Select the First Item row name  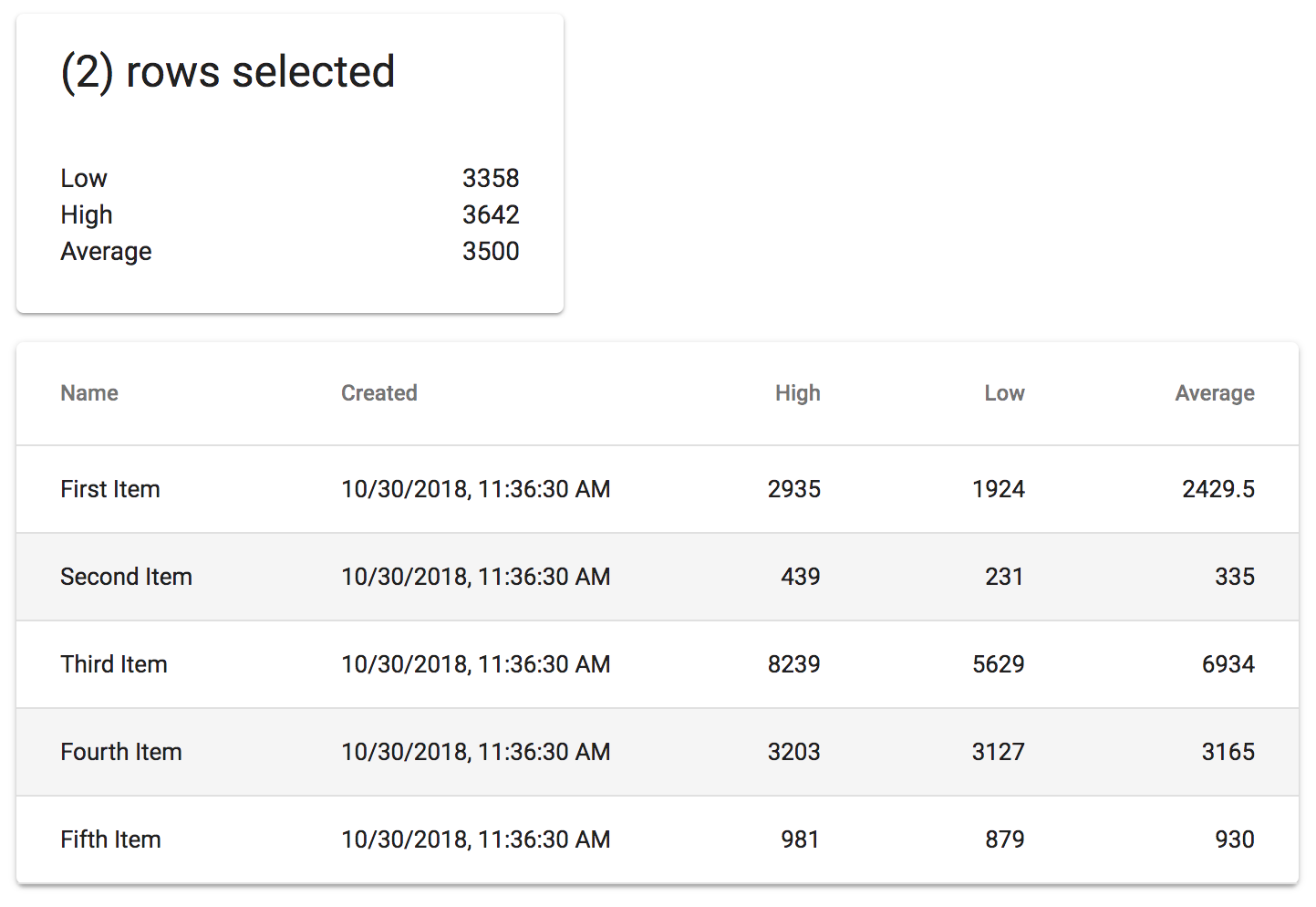(110, 489)
